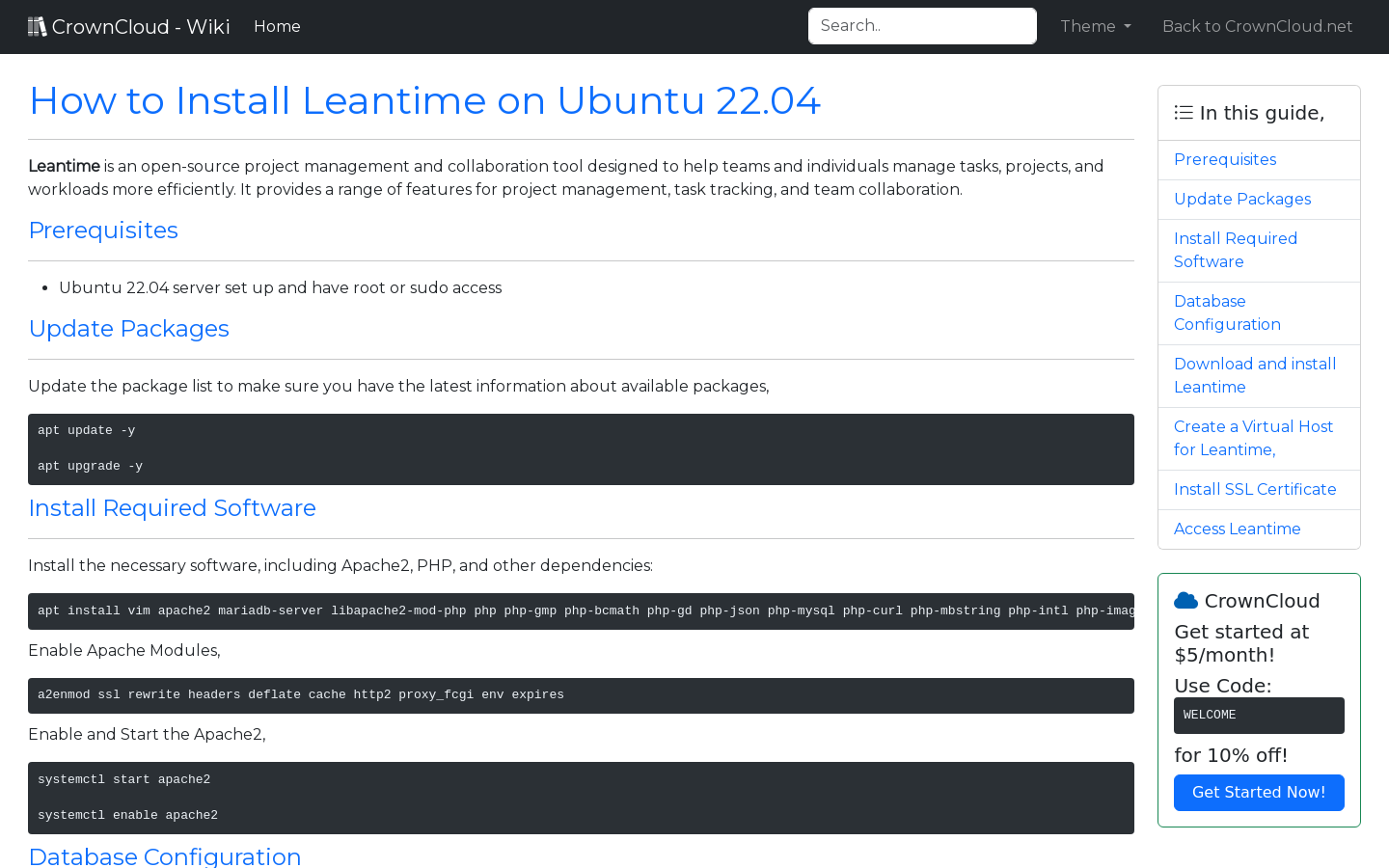
Task: Open Back to CrownCloud.net
Action: (1257, 26)
